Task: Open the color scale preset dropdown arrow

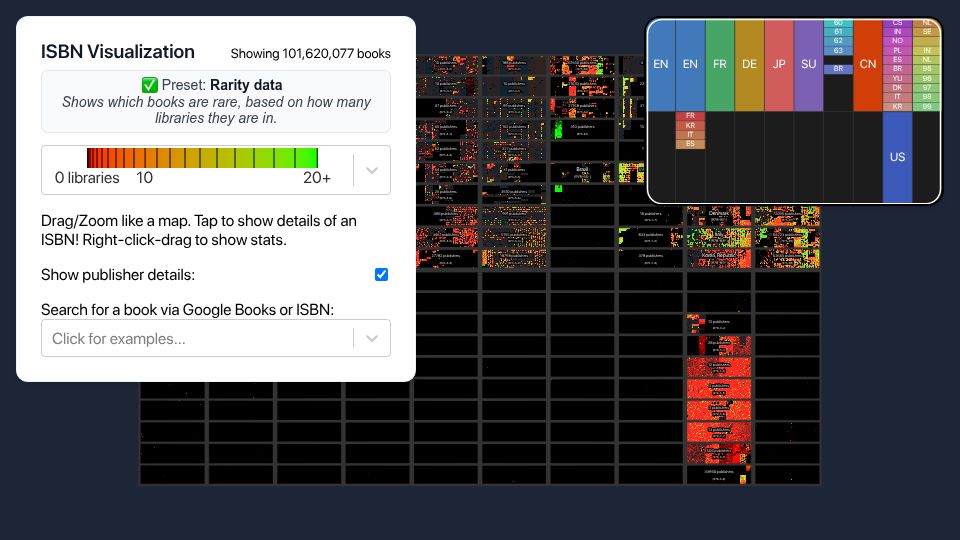Action: coord(372,170)
